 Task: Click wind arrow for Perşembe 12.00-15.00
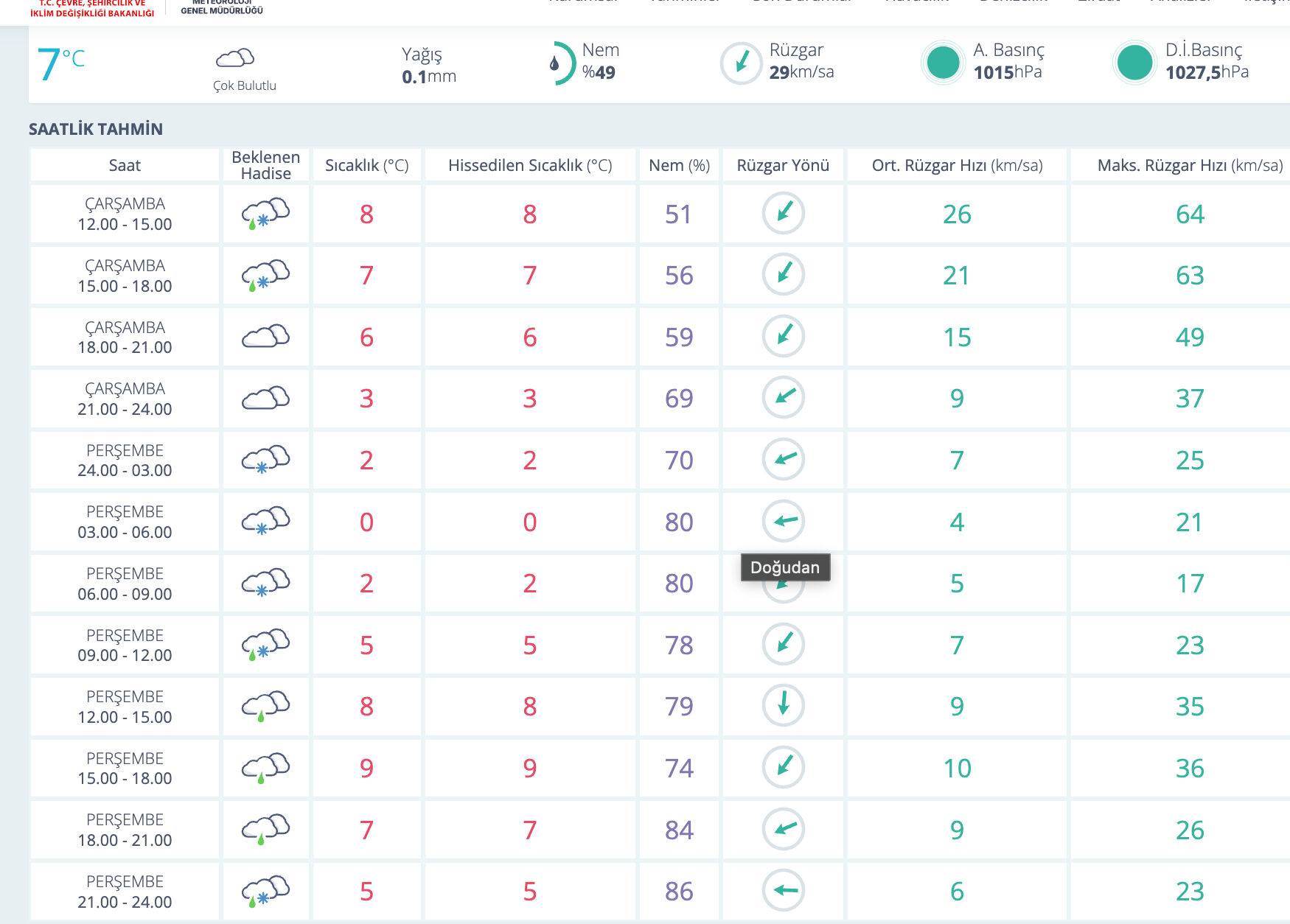[x=783, y=704]
